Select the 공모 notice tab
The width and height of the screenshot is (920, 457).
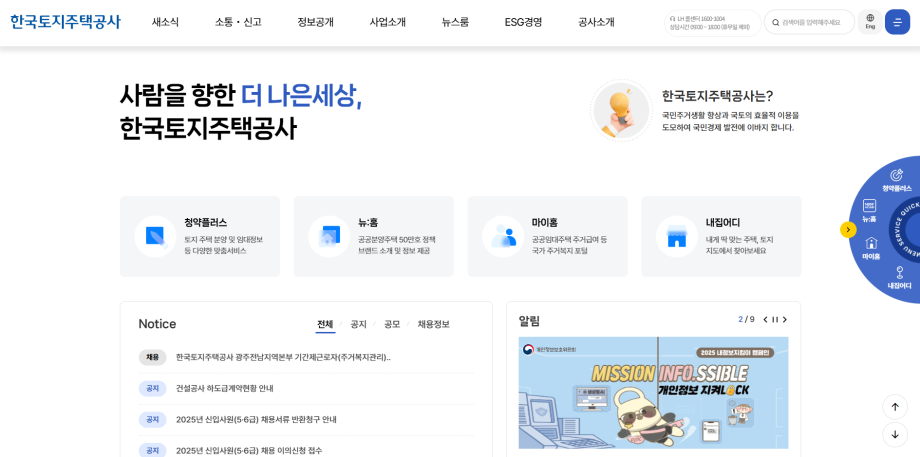[x=392, y=324]
